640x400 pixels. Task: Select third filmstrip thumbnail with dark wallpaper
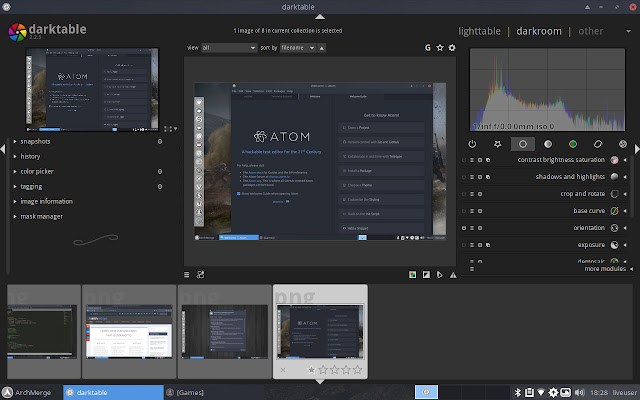[224, 332]
